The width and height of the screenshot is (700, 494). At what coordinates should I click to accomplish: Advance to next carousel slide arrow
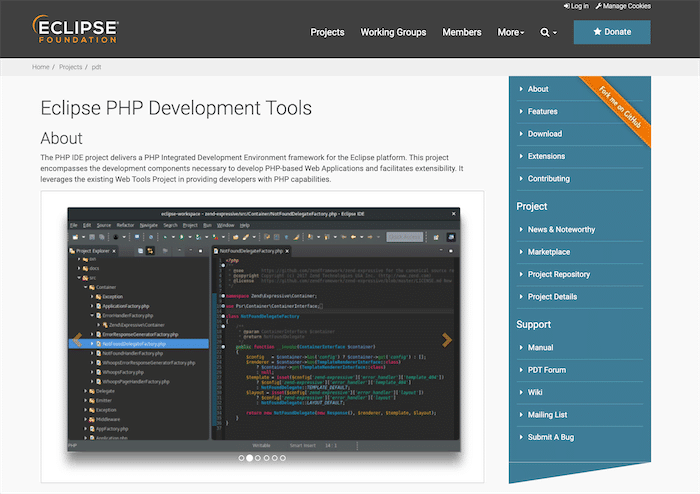[447, 339]
